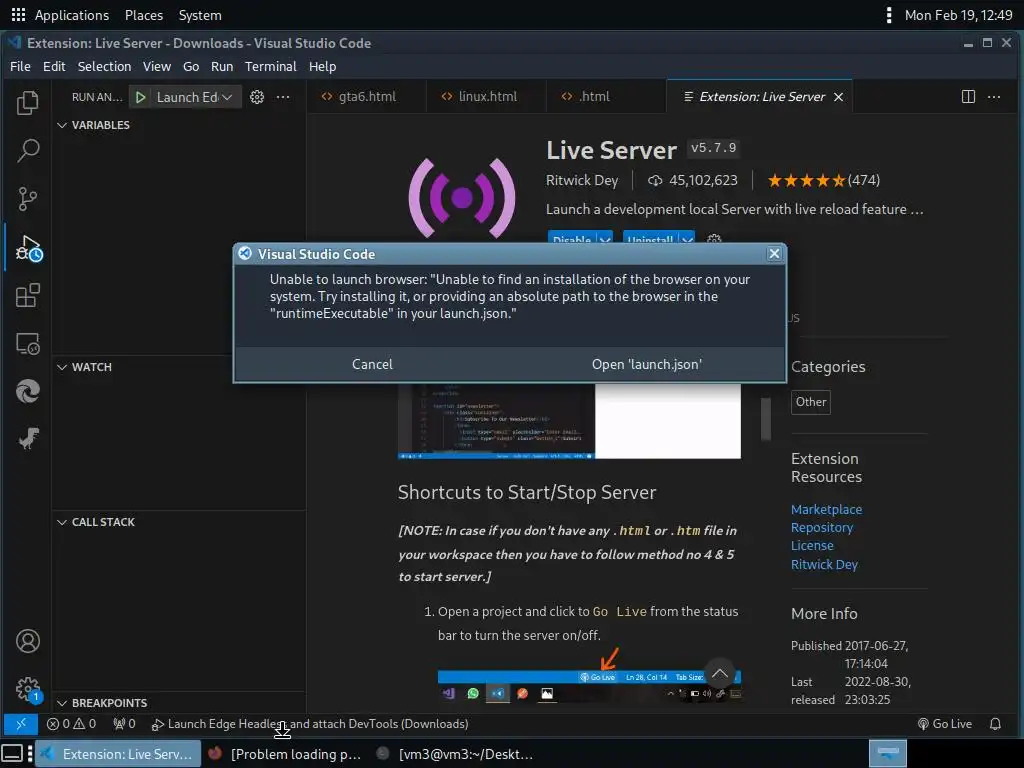Open launch.json via debug gear icon
The height and width of the screenshot is (768, 1024).
click(x=257, y=97)
